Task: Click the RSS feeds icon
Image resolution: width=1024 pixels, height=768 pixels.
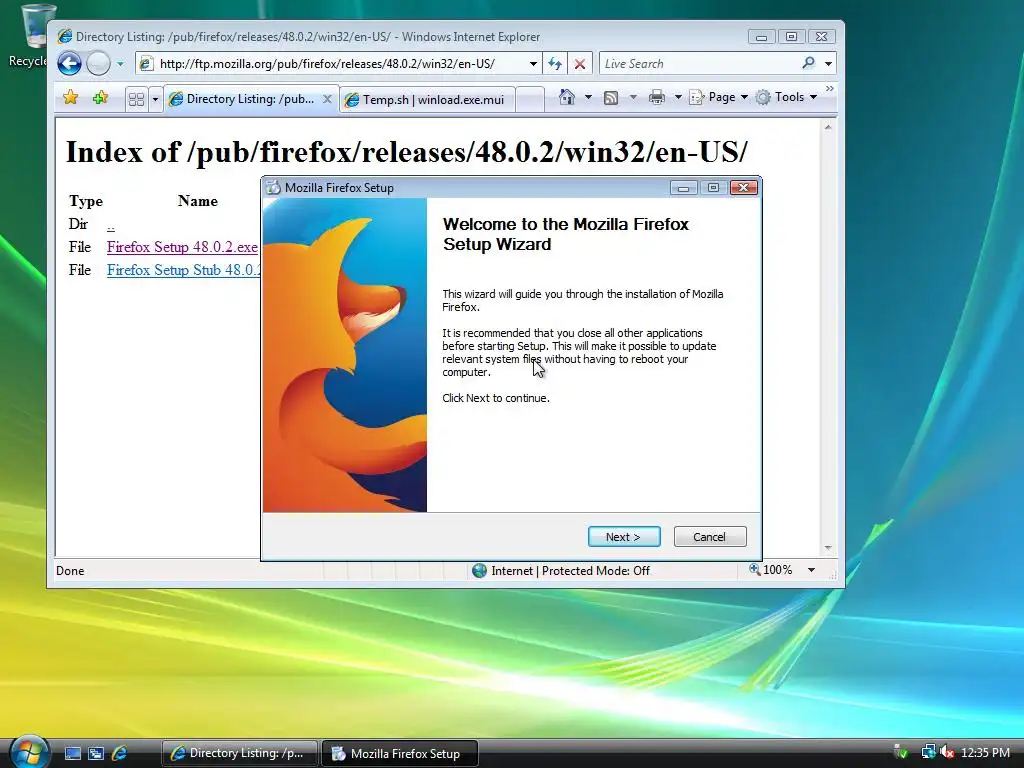Action: 611,98
